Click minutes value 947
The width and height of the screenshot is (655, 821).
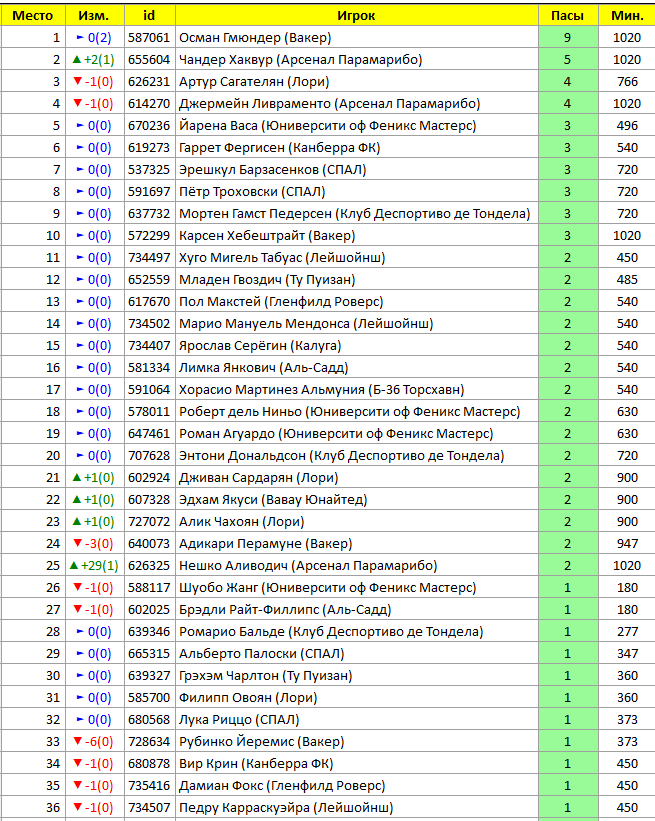tap(627, 543)
